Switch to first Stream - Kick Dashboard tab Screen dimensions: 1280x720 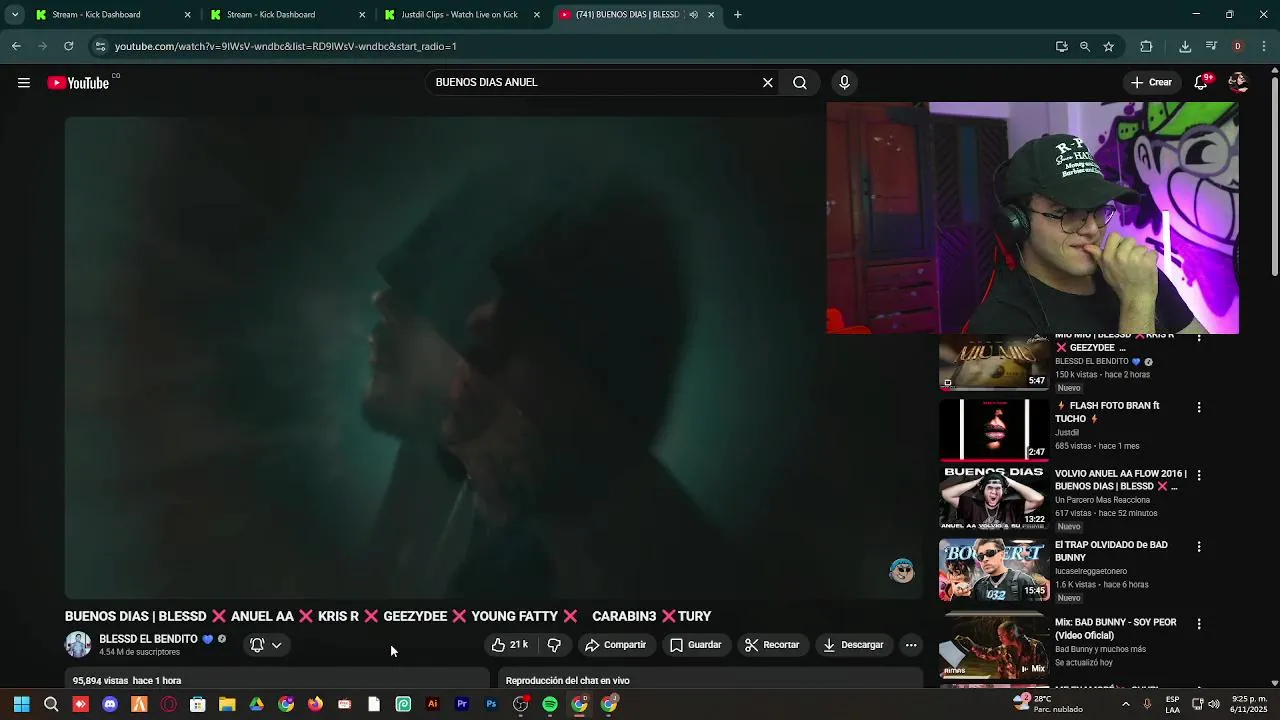[112, 15]
